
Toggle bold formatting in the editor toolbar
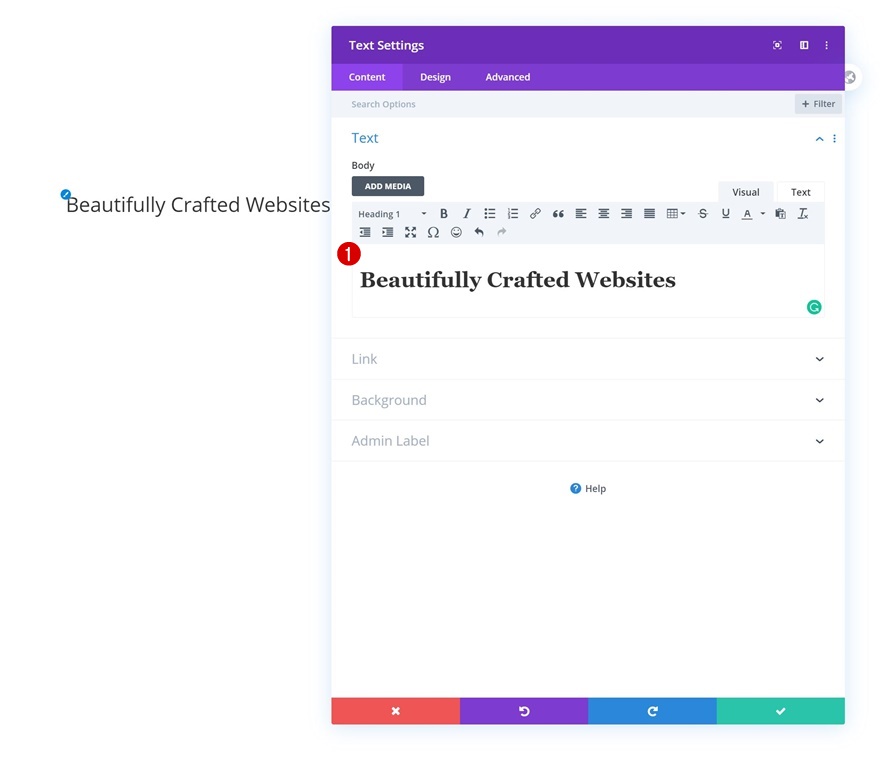coord(443,214)
